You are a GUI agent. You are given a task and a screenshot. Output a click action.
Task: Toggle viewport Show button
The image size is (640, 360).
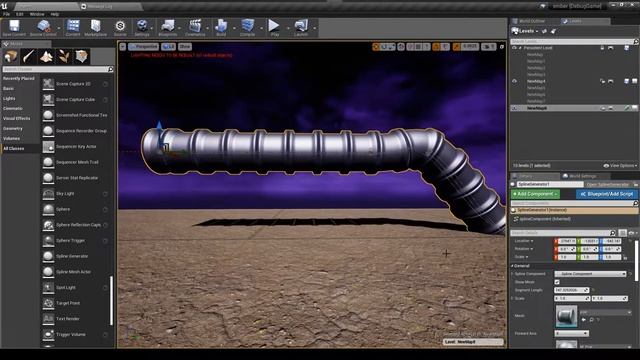tap(184, 47)
